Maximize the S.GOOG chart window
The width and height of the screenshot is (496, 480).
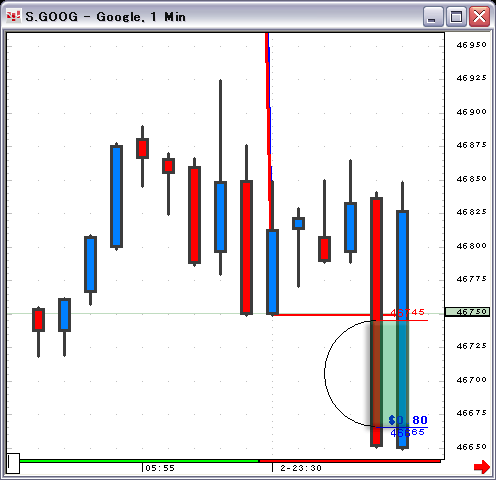click(456, 17)
